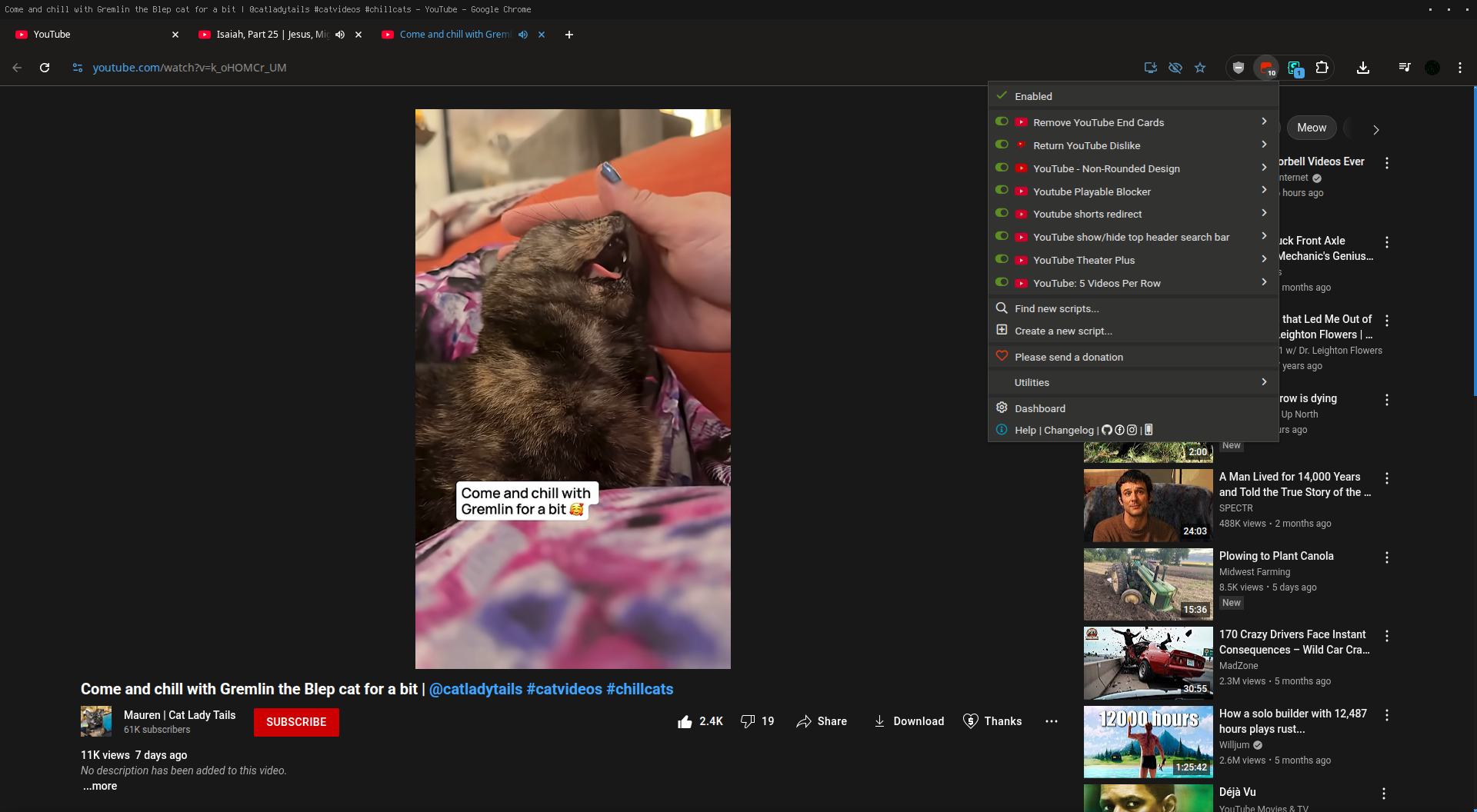Switch to the YouTube first tab
Screen dimensions: 1477x812
(96, 35)
